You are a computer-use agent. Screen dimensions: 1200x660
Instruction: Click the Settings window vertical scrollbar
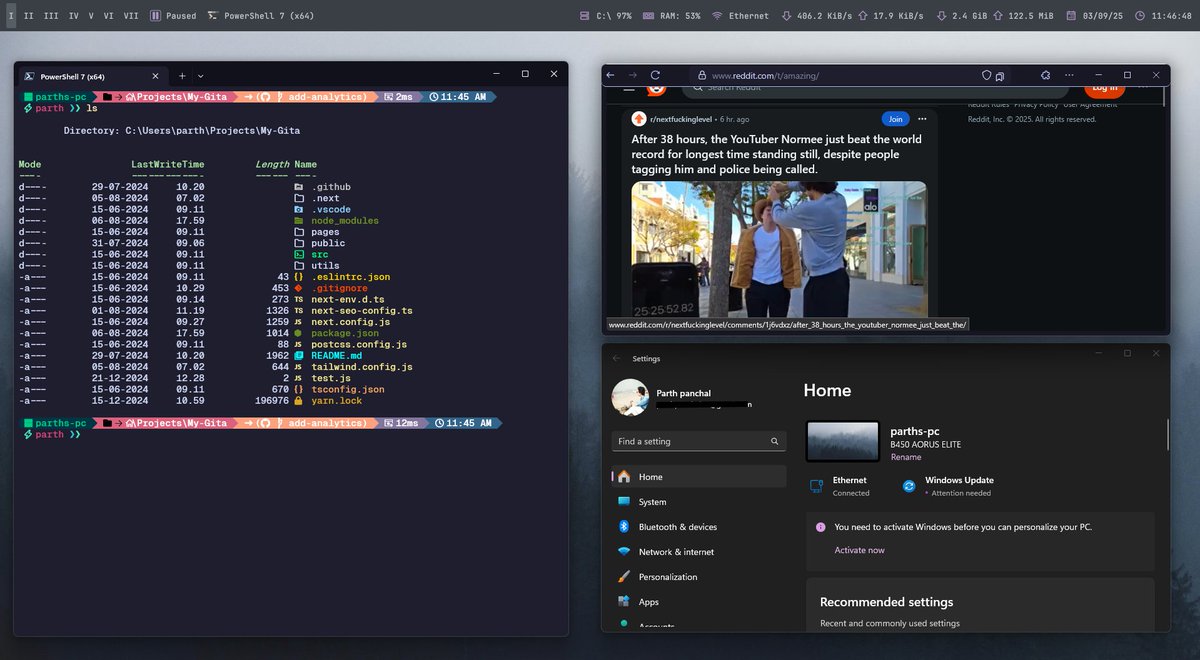coord(1166,435)
